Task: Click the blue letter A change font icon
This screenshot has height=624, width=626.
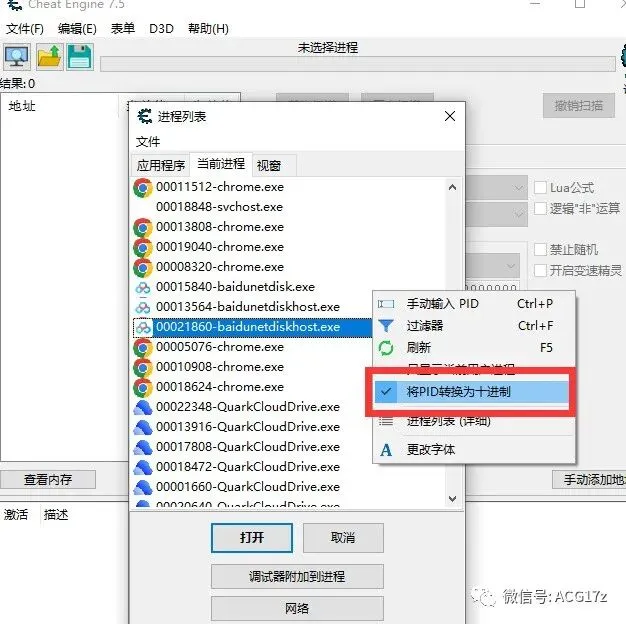Action: pyautogui.click(x=386, y=450)
